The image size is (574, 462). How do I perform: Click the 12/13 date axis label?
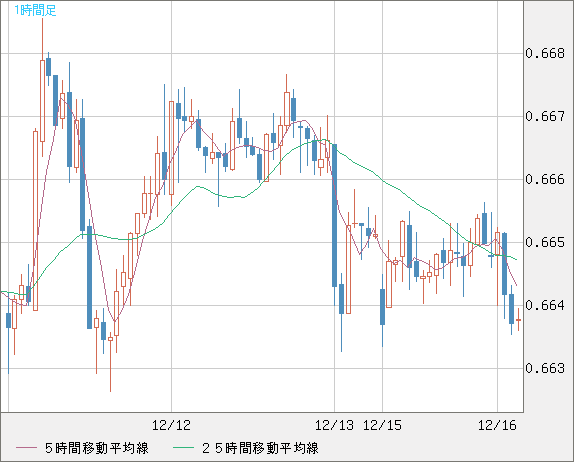[334, 425]
